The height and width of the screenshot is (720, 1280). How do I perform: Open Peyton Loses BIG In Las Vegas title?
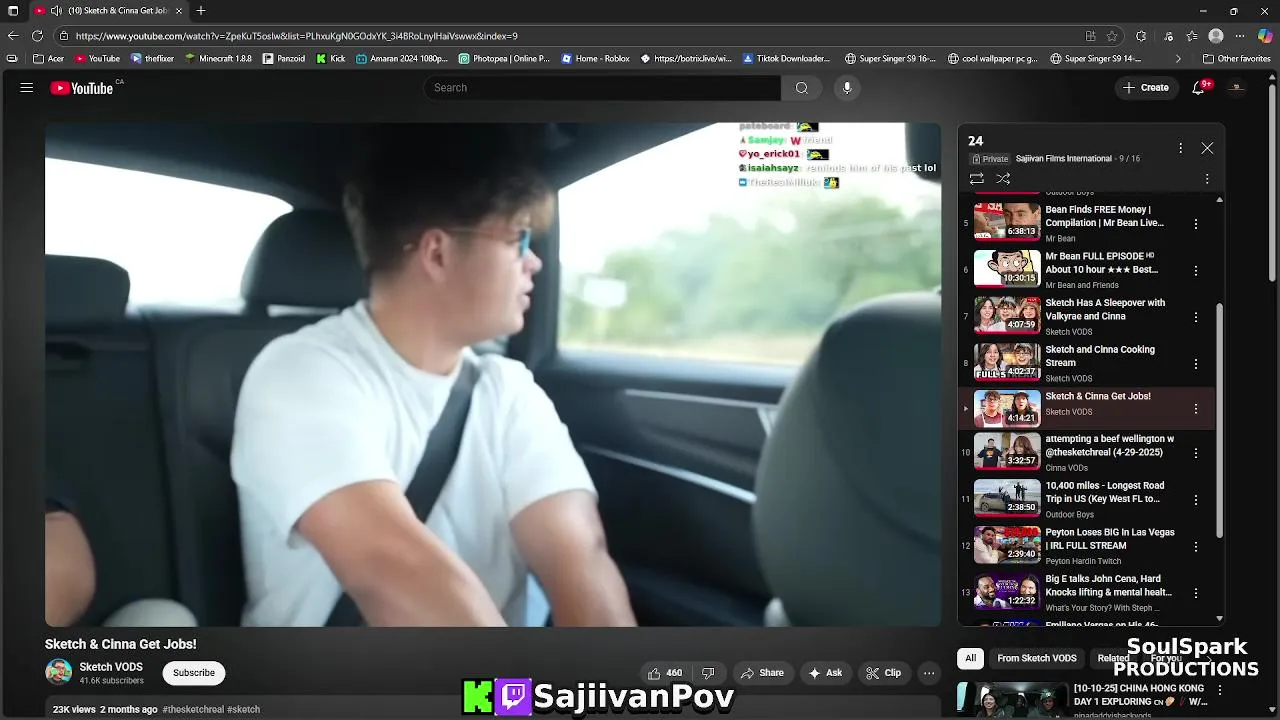pos(1110,539)
